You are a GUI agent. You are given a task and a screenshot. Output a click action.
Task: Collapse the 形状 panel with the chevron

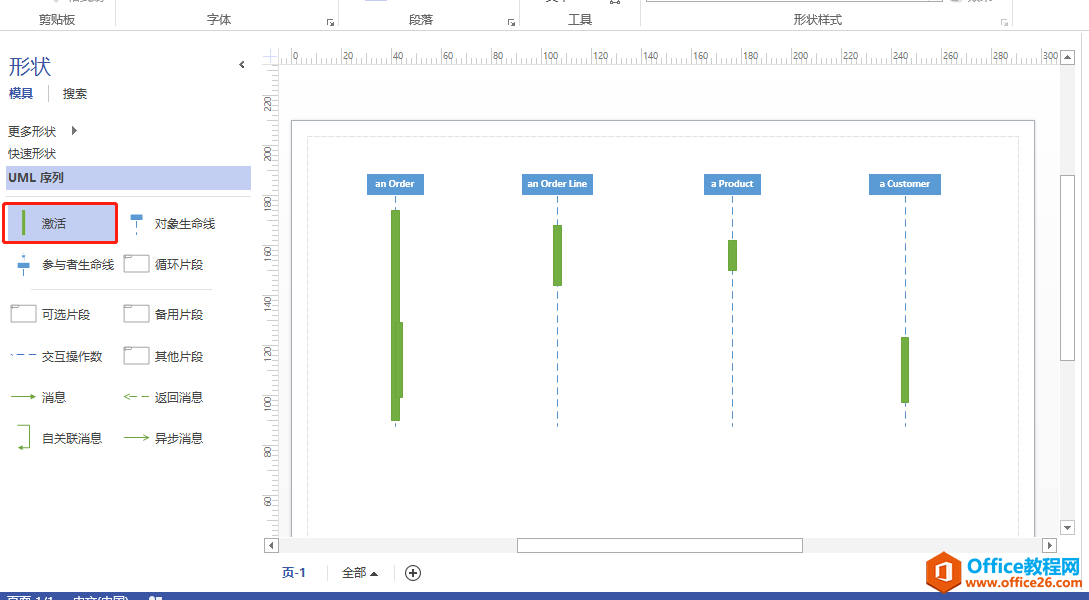click(x=241, y=64)
